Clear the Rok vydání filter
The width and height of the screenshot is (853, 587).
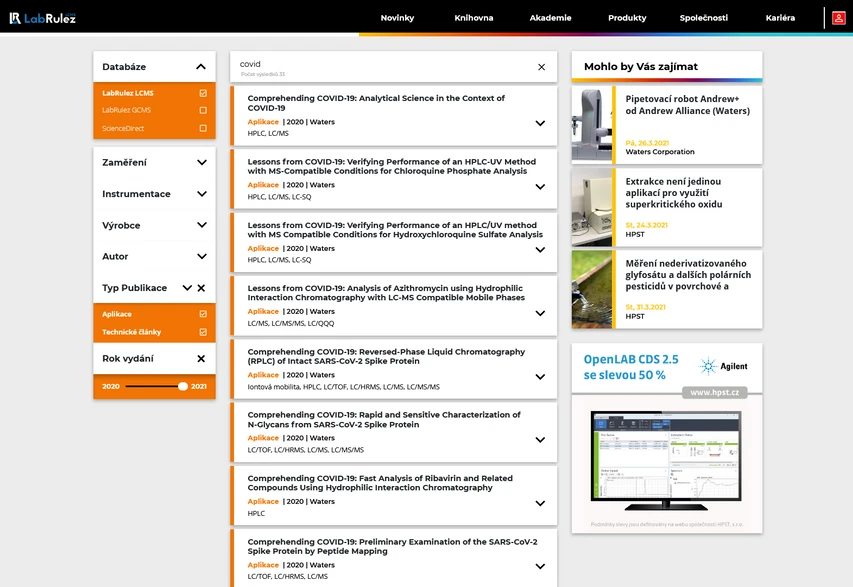coord(201,359)
